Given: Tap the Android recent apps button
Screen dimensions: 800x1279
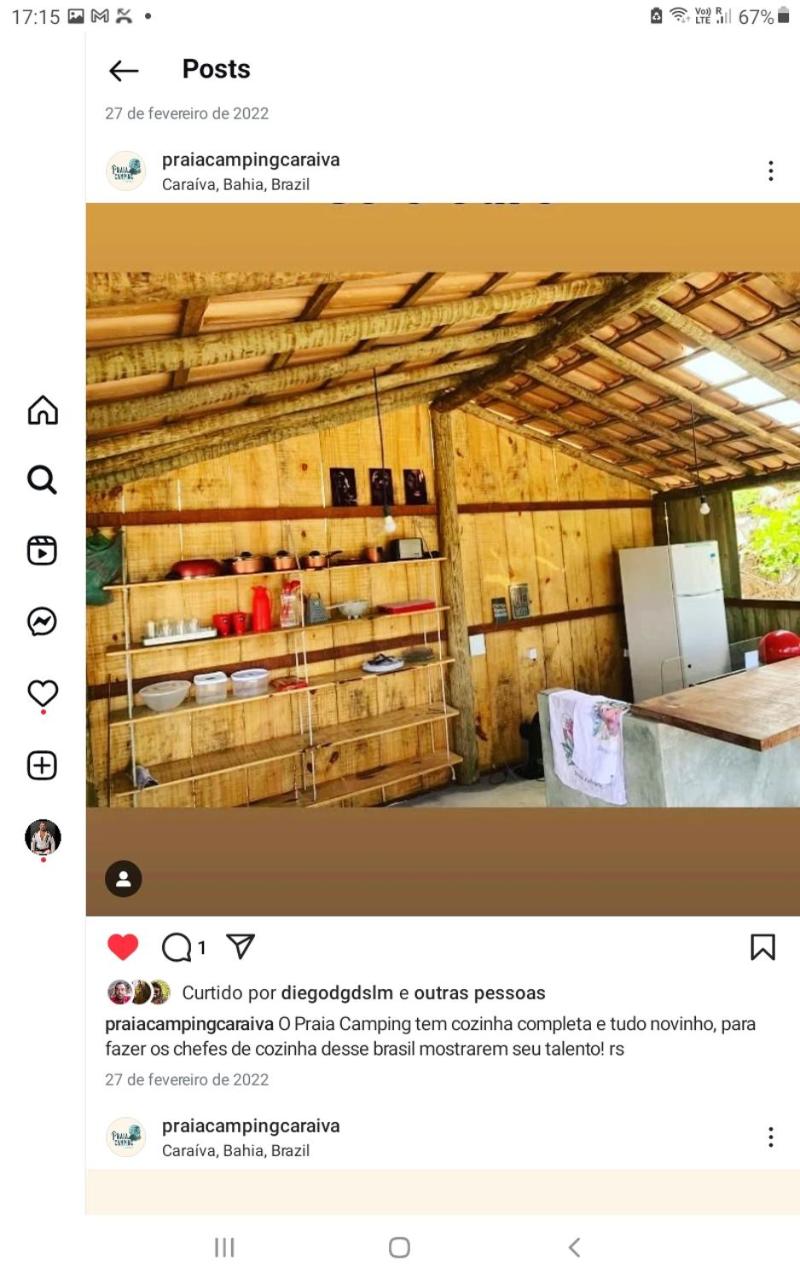Looking at the screenshot, I should 225,1247.
